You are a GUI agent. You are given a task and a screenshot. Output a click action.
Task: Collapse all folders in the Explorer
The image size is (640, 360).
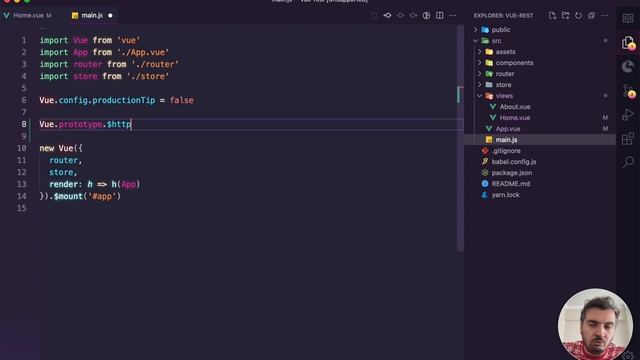point(591,16)
